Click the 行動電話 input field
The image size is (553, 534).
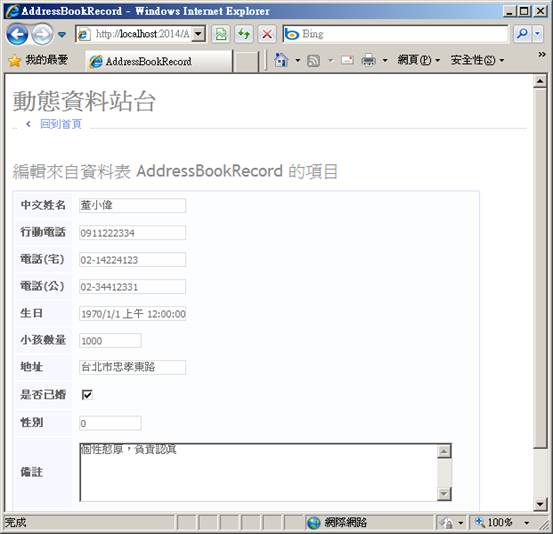pyautogui.click(x=132, y=233)
